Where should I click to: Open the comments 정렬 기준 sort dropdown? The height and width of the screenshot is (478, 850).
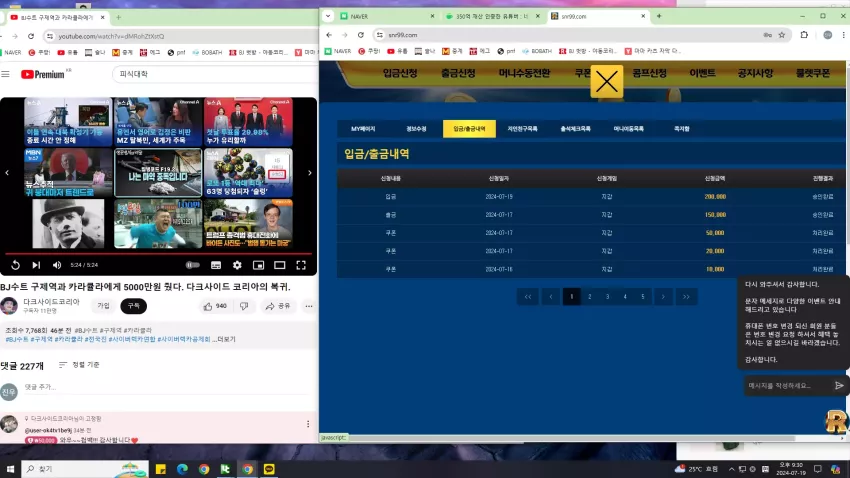pos(79,365)
